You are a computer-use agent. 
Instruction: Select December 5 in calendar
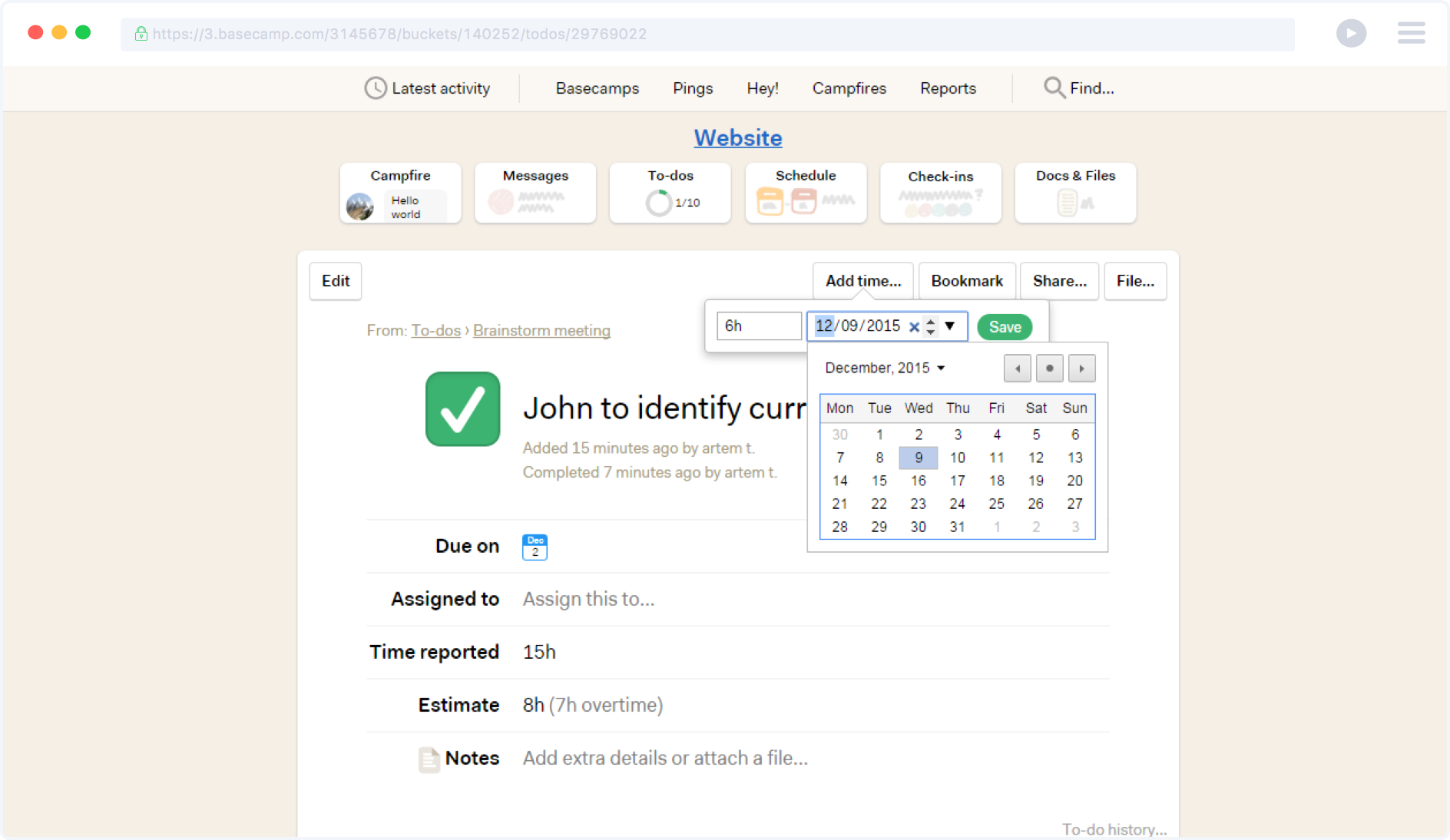[1035, 435]
